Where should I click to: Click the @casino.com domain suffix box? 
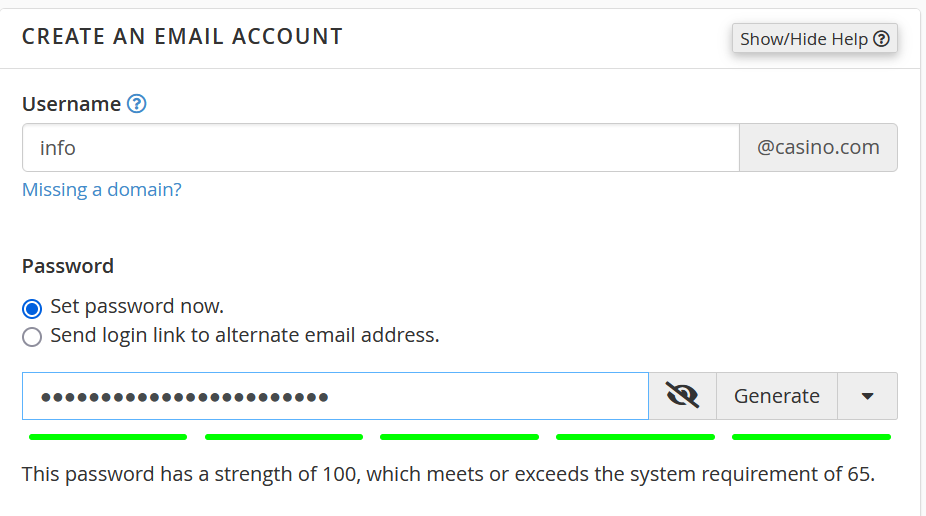[x=818, y=148]
